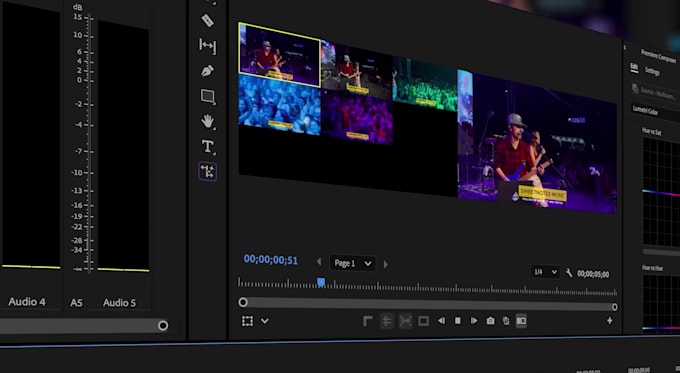Image resolution: width=680 pixels, height=373 pixels.
Task: Click the dotted-square icon at monitor bottom-left
Action: point(247,321)
